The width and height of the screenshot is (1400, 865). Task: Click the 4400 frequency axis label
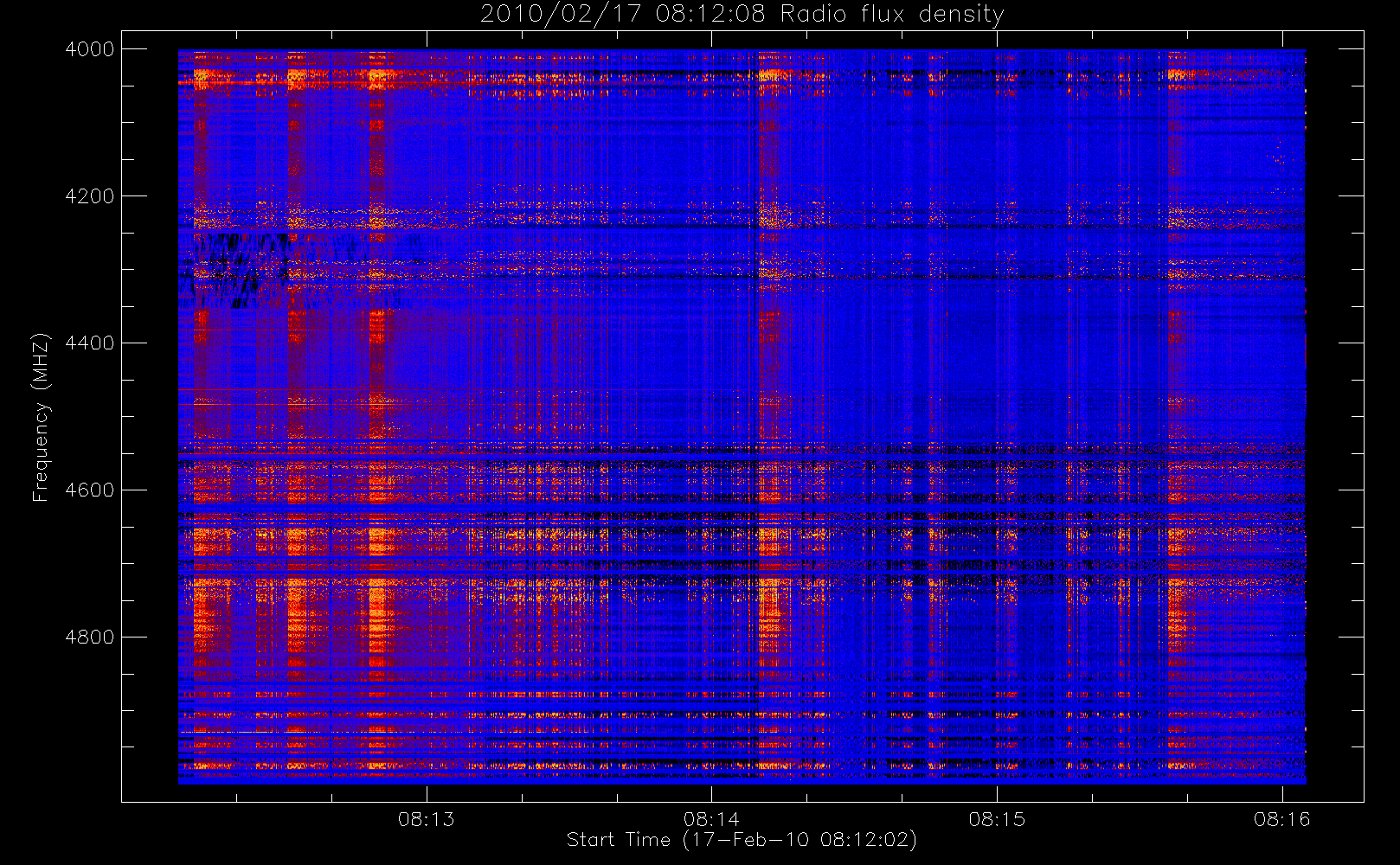[x=90, y=343]
